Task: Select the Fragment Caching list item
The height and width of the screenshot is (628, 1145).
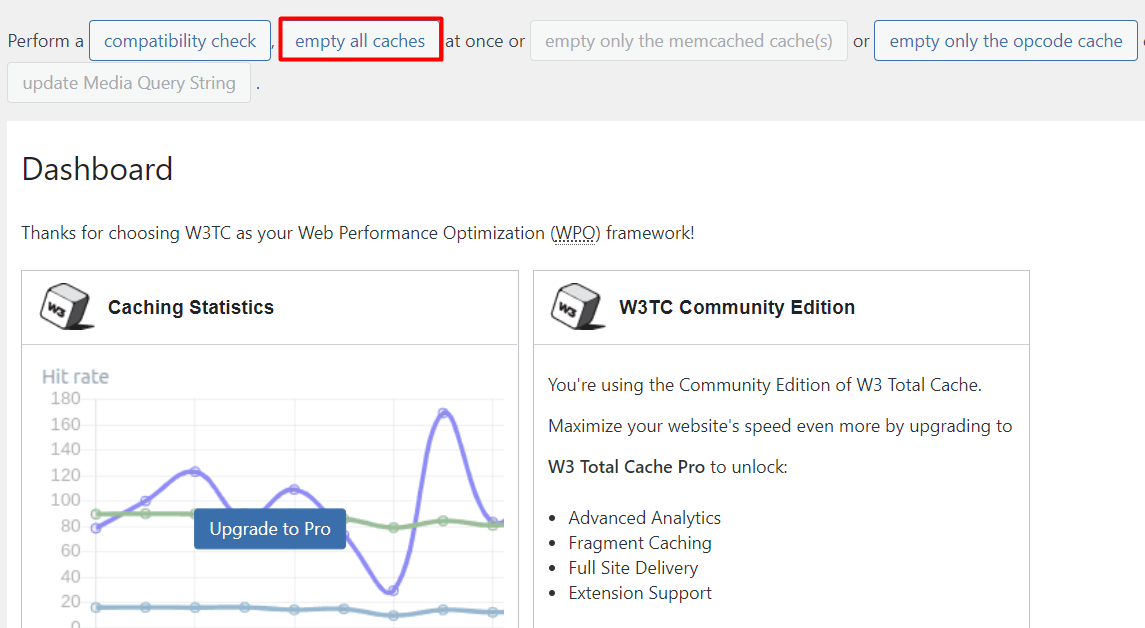Action: tap(640, 542)
